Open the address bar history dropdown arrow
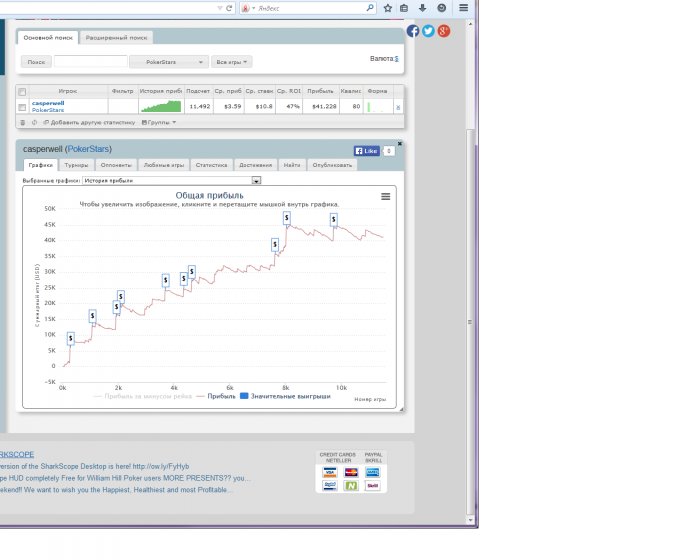Screen dimensions: 700x560 pos(220,8)
